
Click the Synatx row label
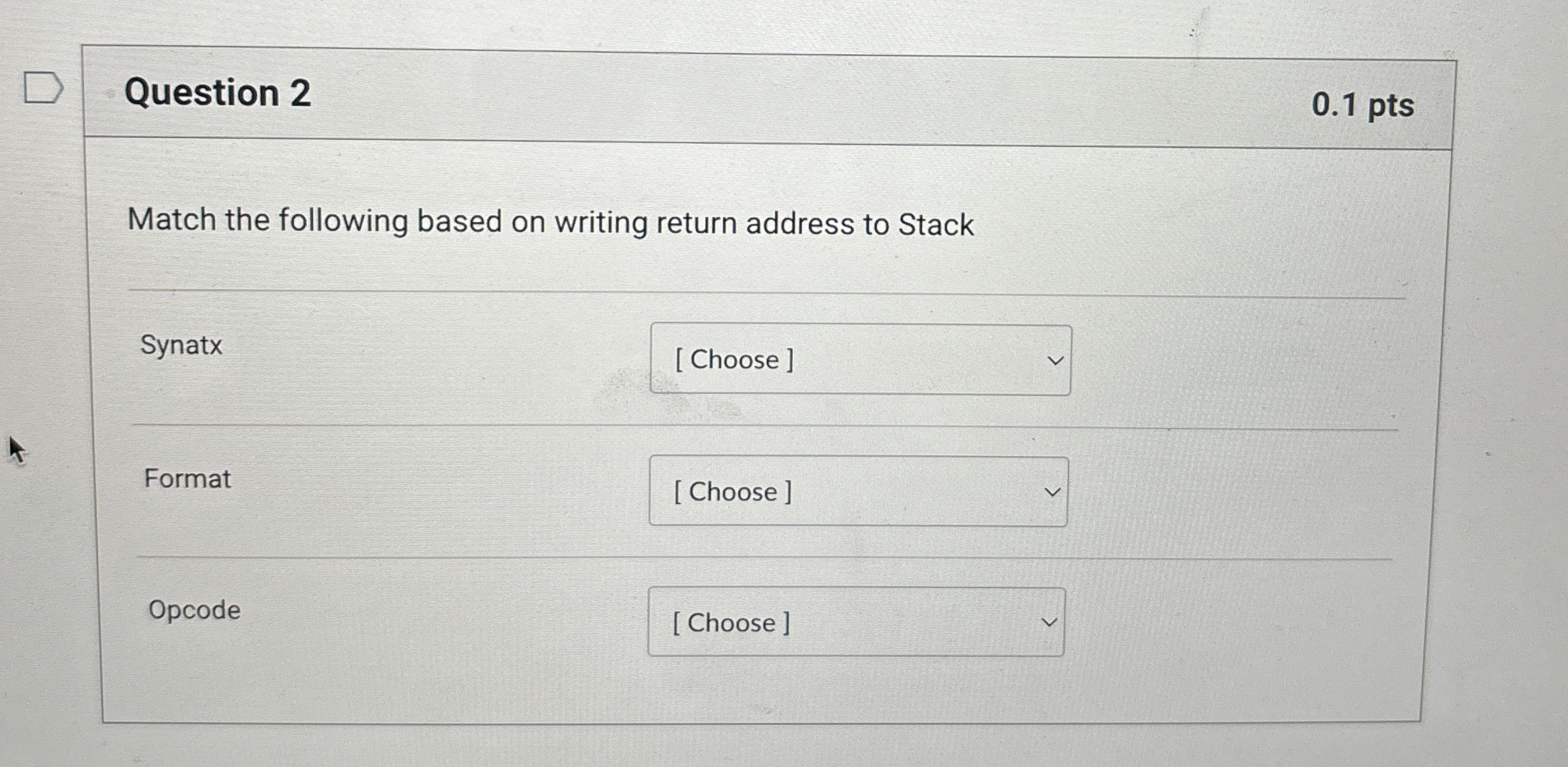183,346
